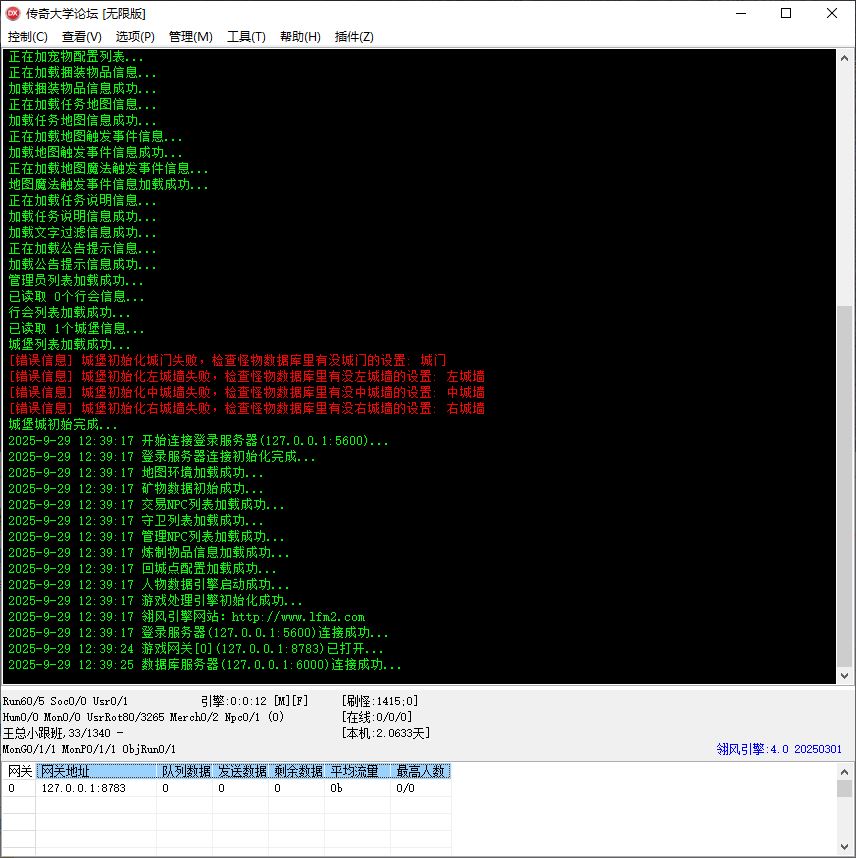Click the 翎风引擎网站 URL log line

(x=187, y=617)
